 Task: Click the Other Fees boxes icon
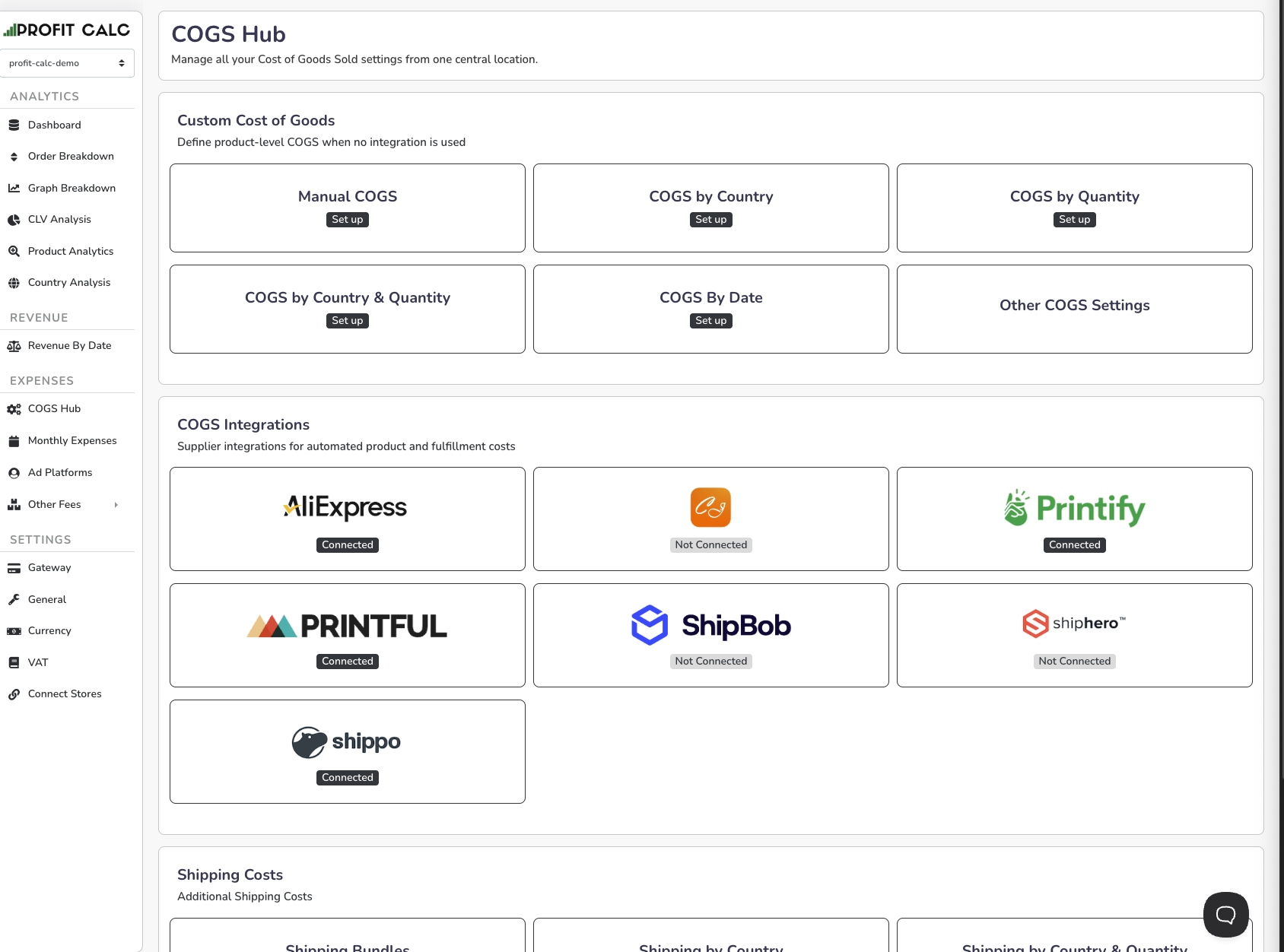(x=14, y=505)
